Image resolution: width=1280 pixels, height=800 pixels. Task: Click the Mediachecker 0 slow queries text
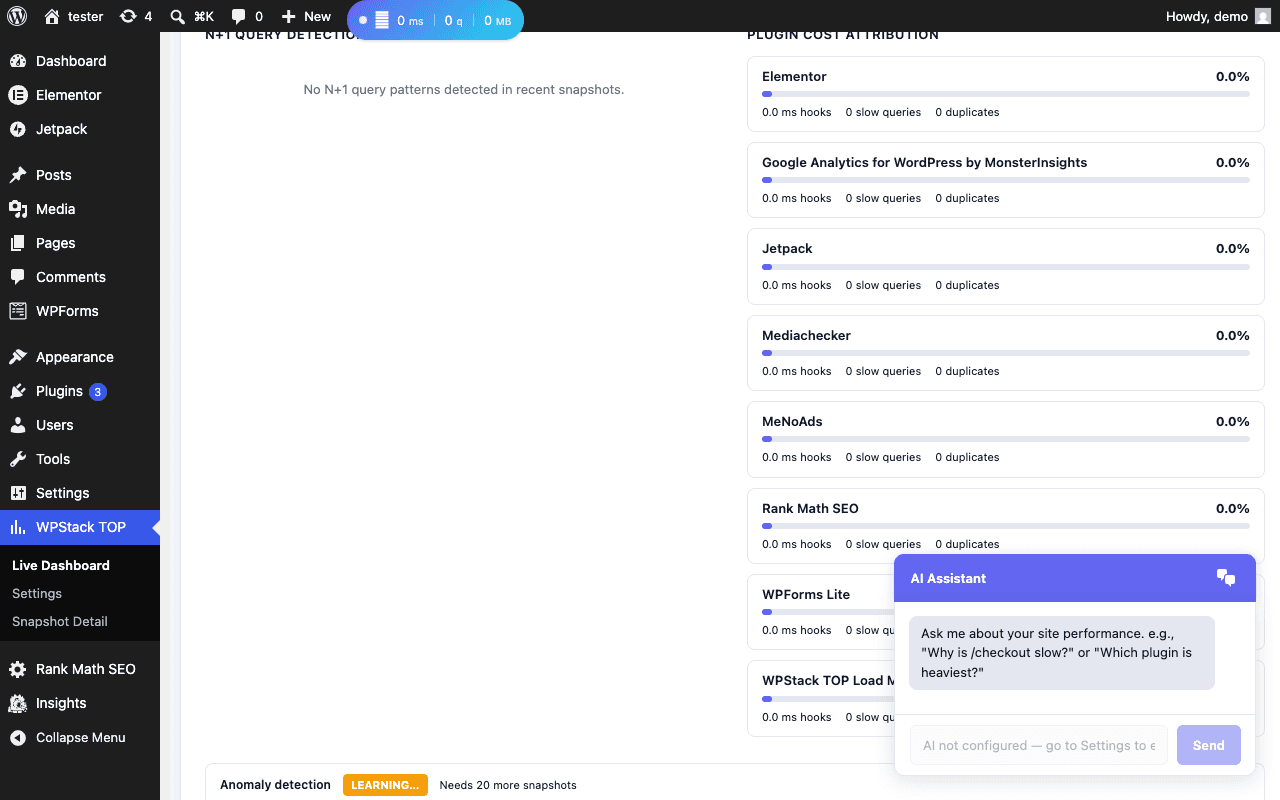point(883,371)
